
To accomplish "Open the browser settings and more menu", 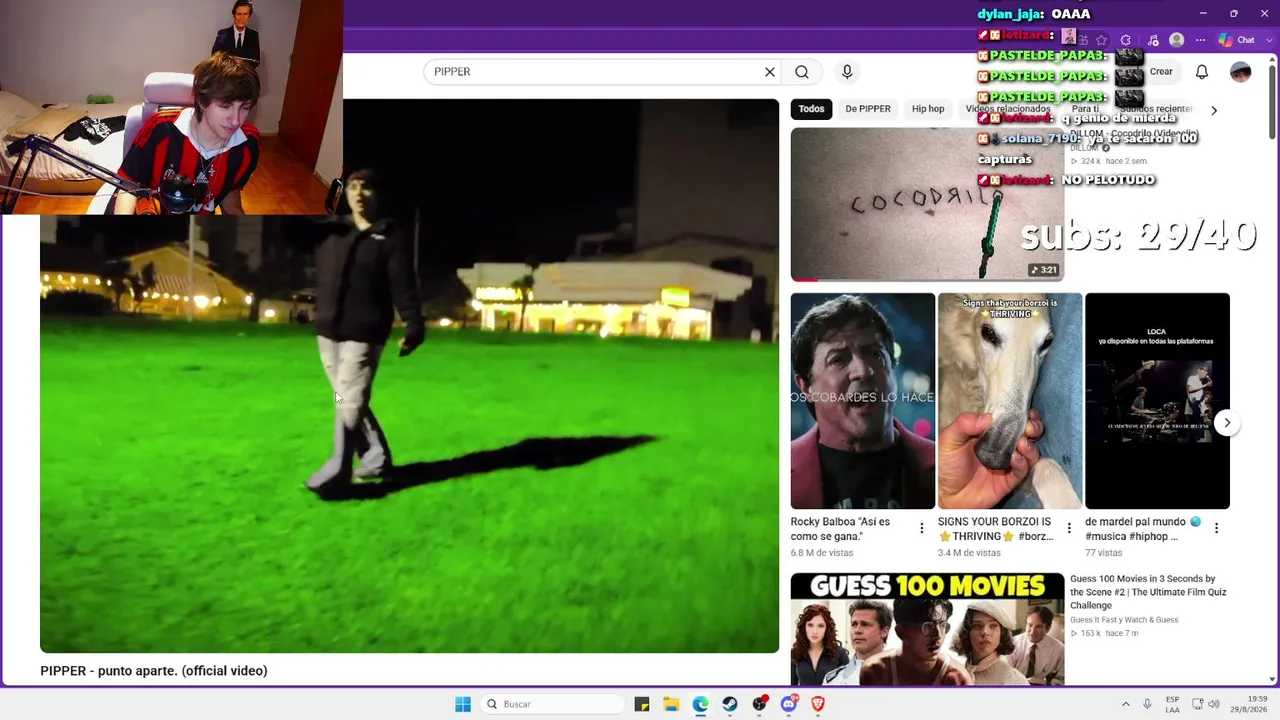I will (1201, 40).
